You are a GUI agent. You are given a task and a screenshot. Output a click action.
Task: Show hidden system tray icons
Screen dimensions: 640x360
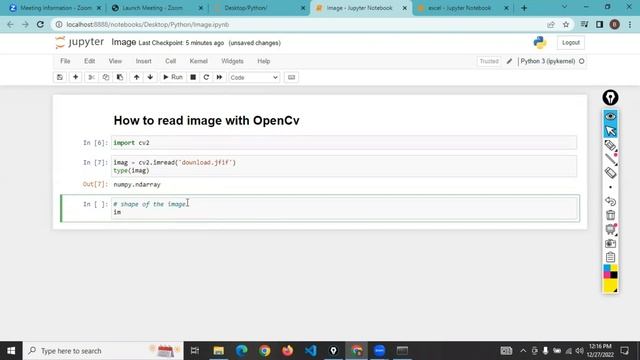point(523,351)
